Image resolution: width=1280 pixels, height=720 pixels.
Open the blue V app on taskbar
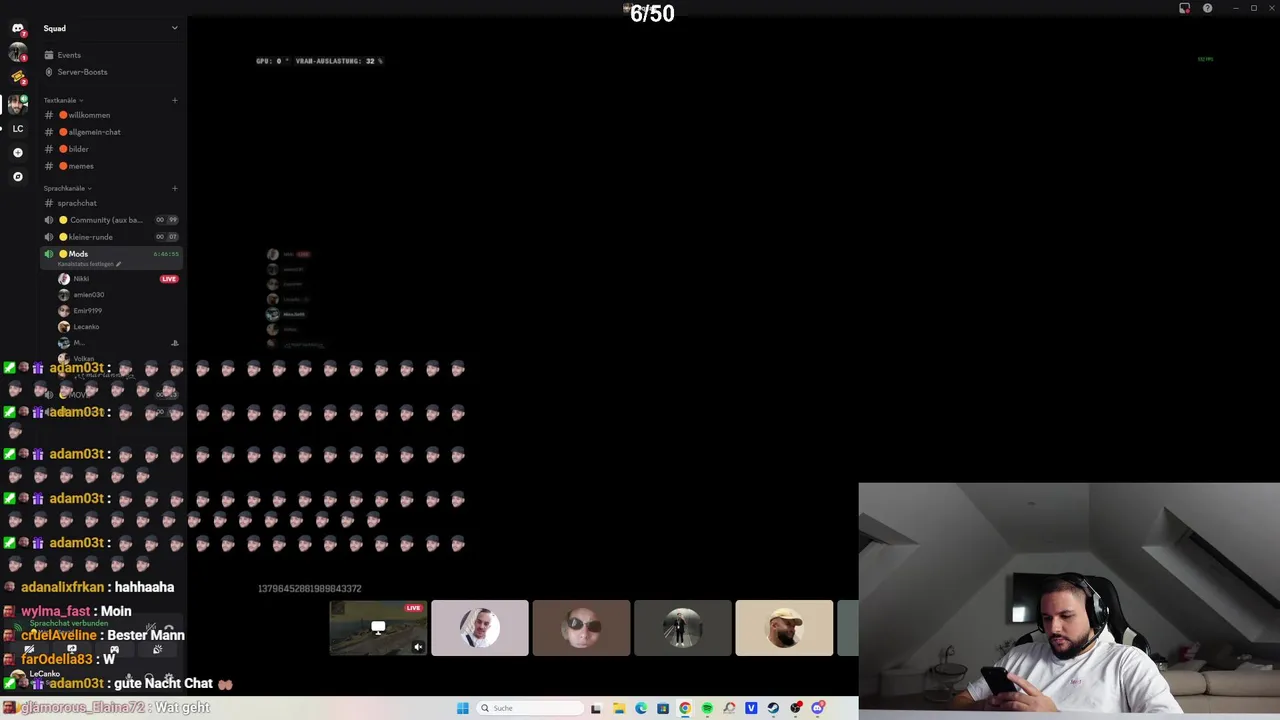(x=751, y=708)
